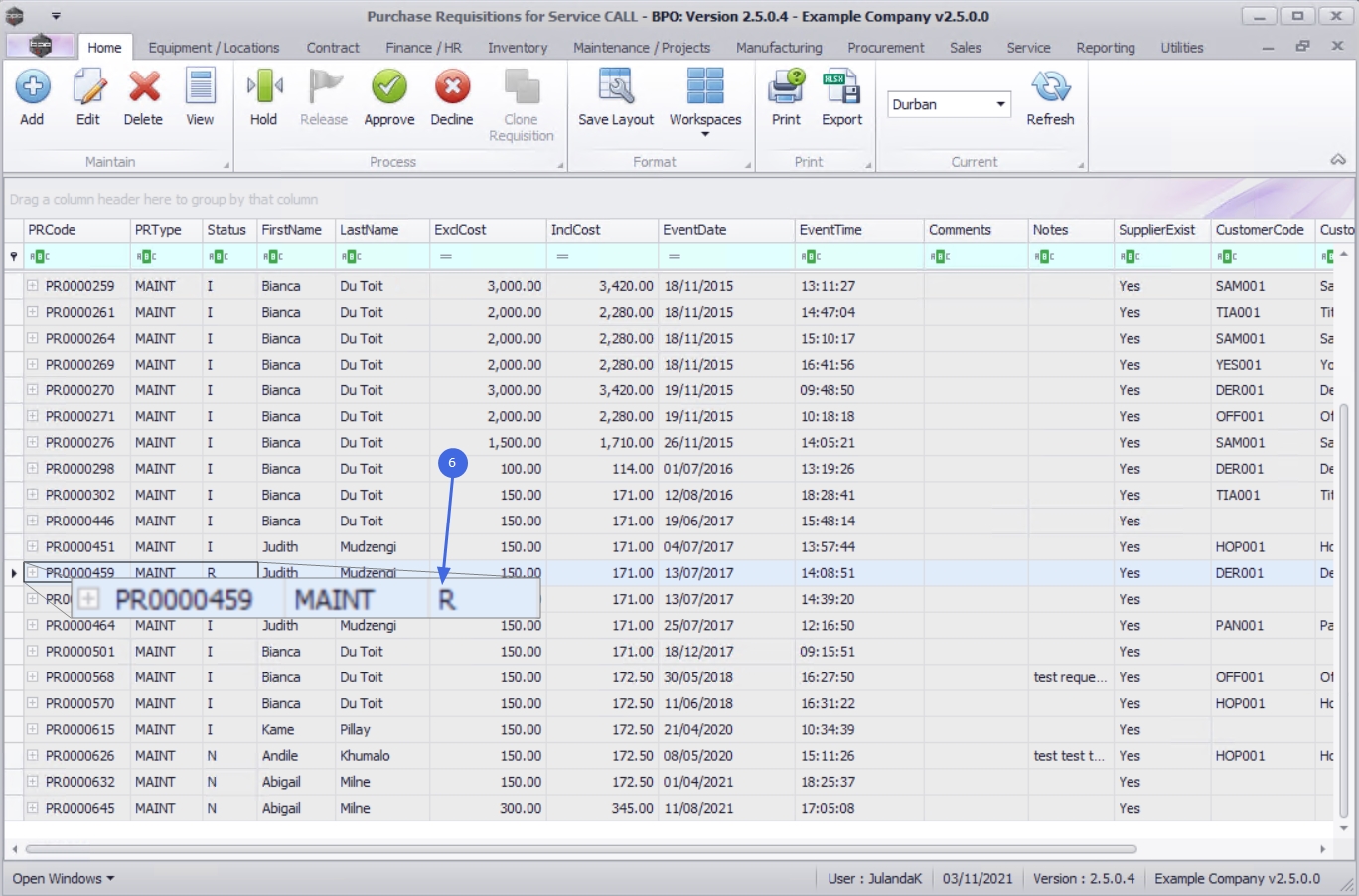Viewport: 1359px width, 896px height.
Task: Print the requisition list
Action: pyautogui.click(x=786, y=88)
